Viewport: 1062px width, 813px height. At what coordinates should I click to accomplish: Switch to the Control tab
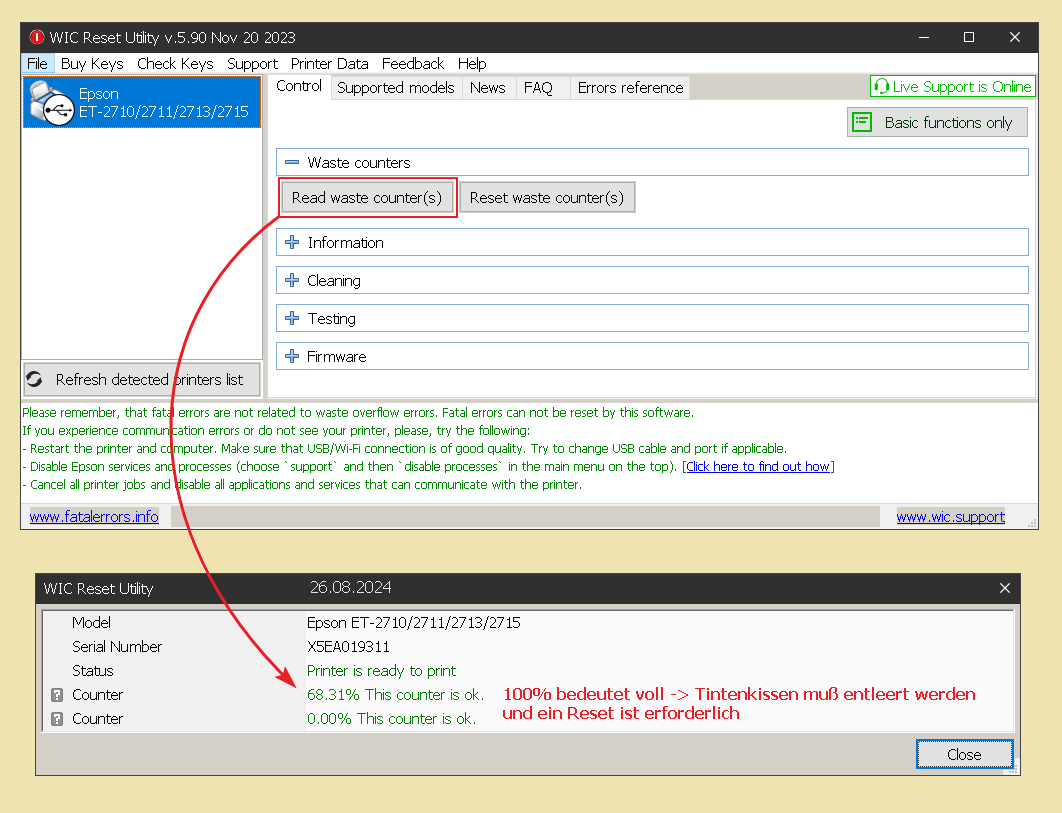299,87
